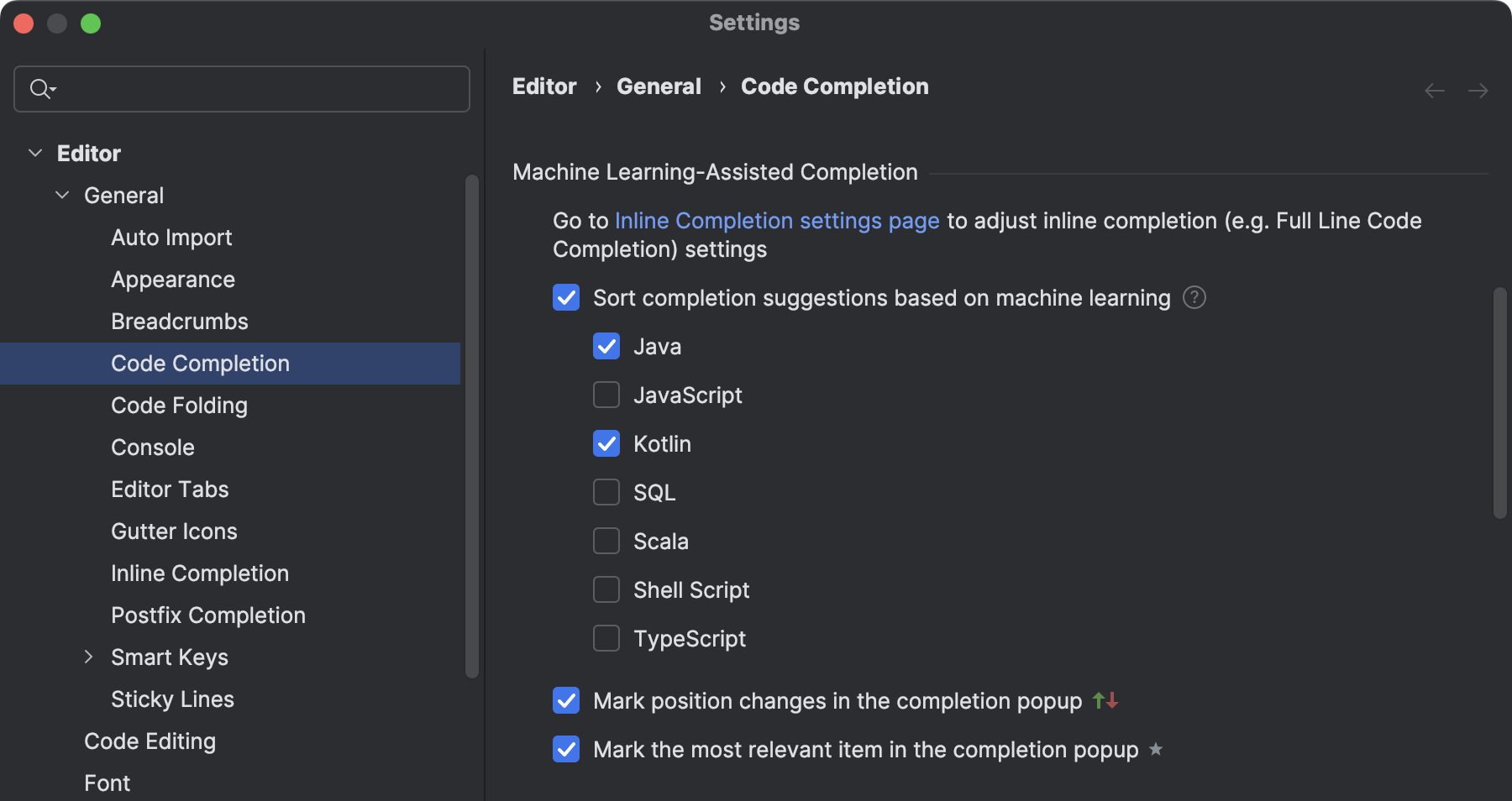This screenshot has height=801, width=1512.
Task: Enable the TypeScript checkbox
Action: 606,638
